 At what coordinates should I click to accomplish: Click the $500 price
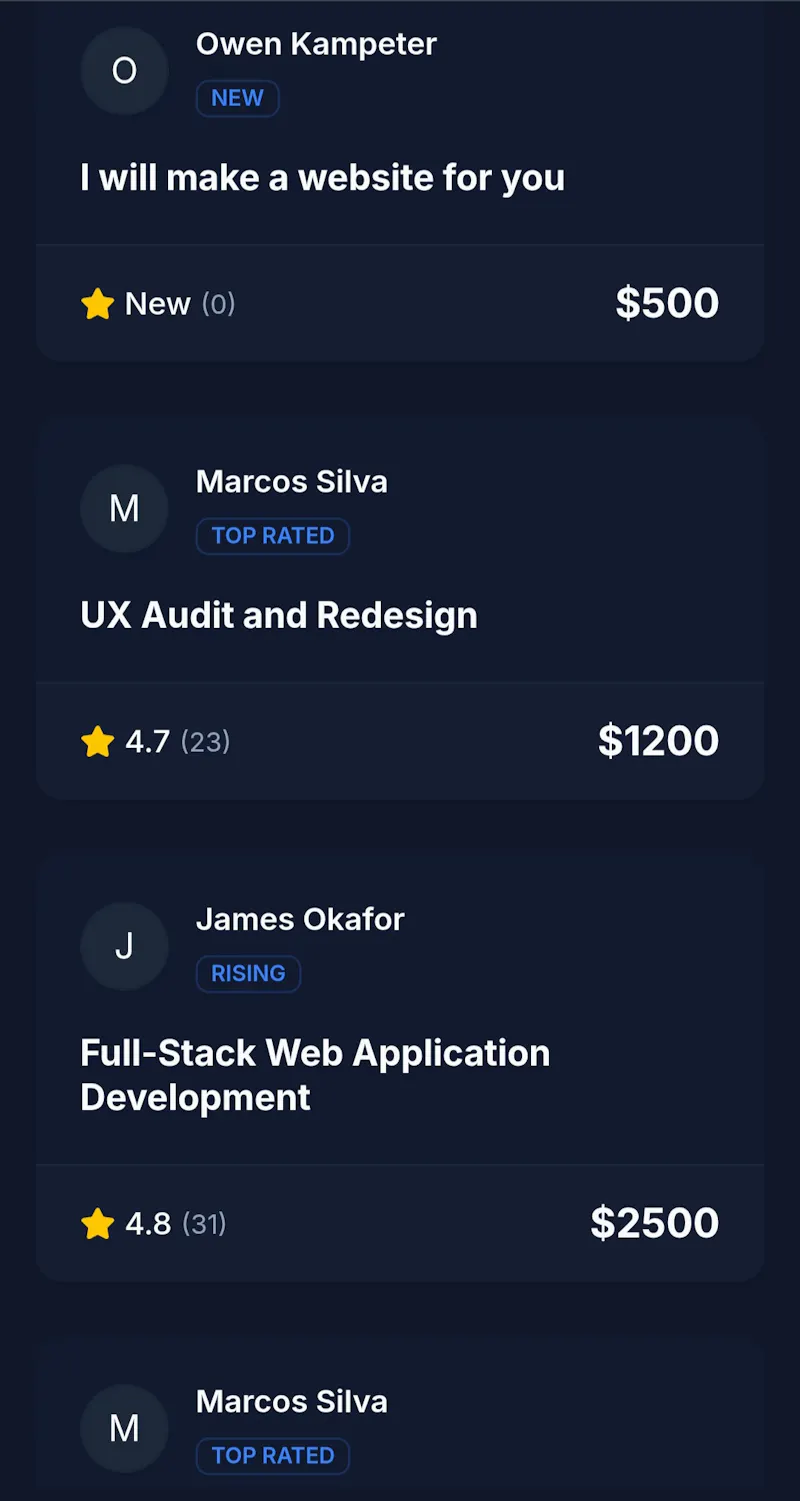(x=667, y=303)
